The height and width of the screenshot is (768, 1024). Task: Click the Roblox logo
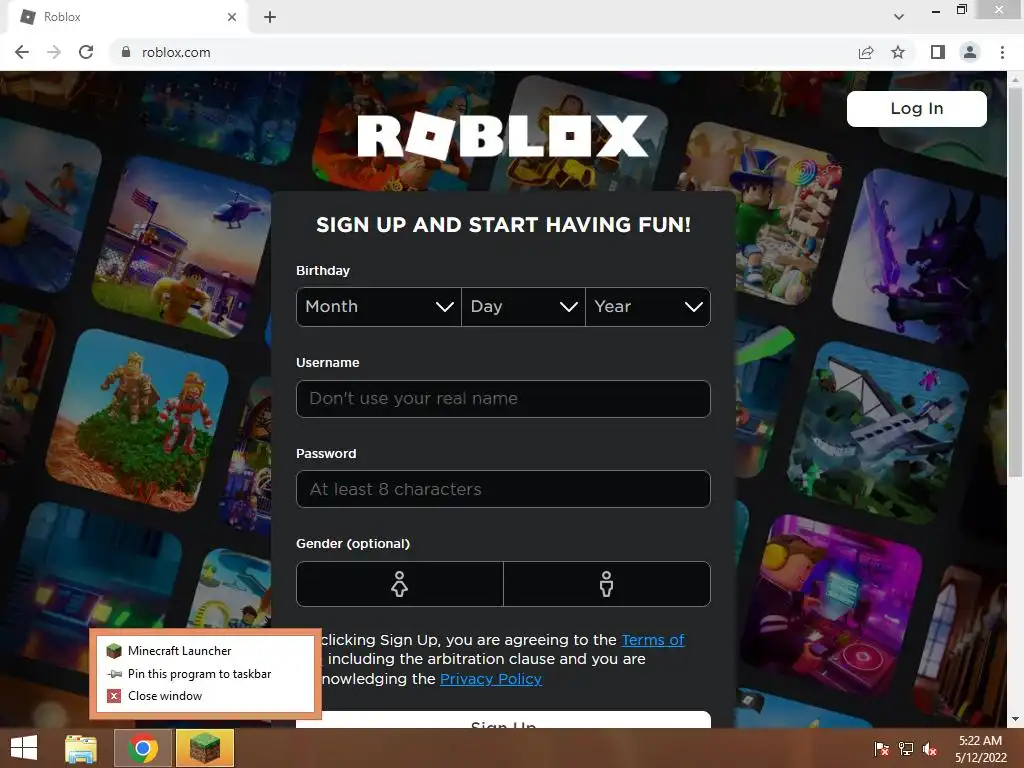[503, 136]
